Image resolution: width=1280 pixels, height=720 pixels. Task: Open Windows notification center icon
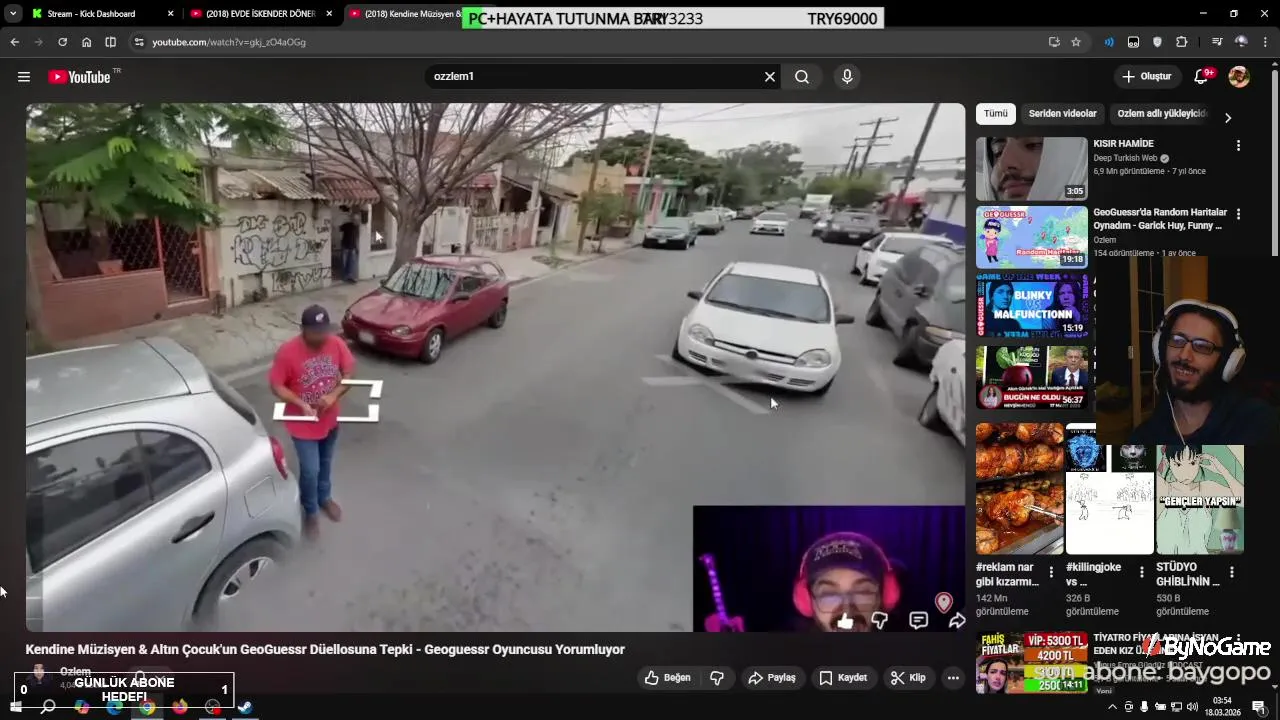tap(1259, 707)
